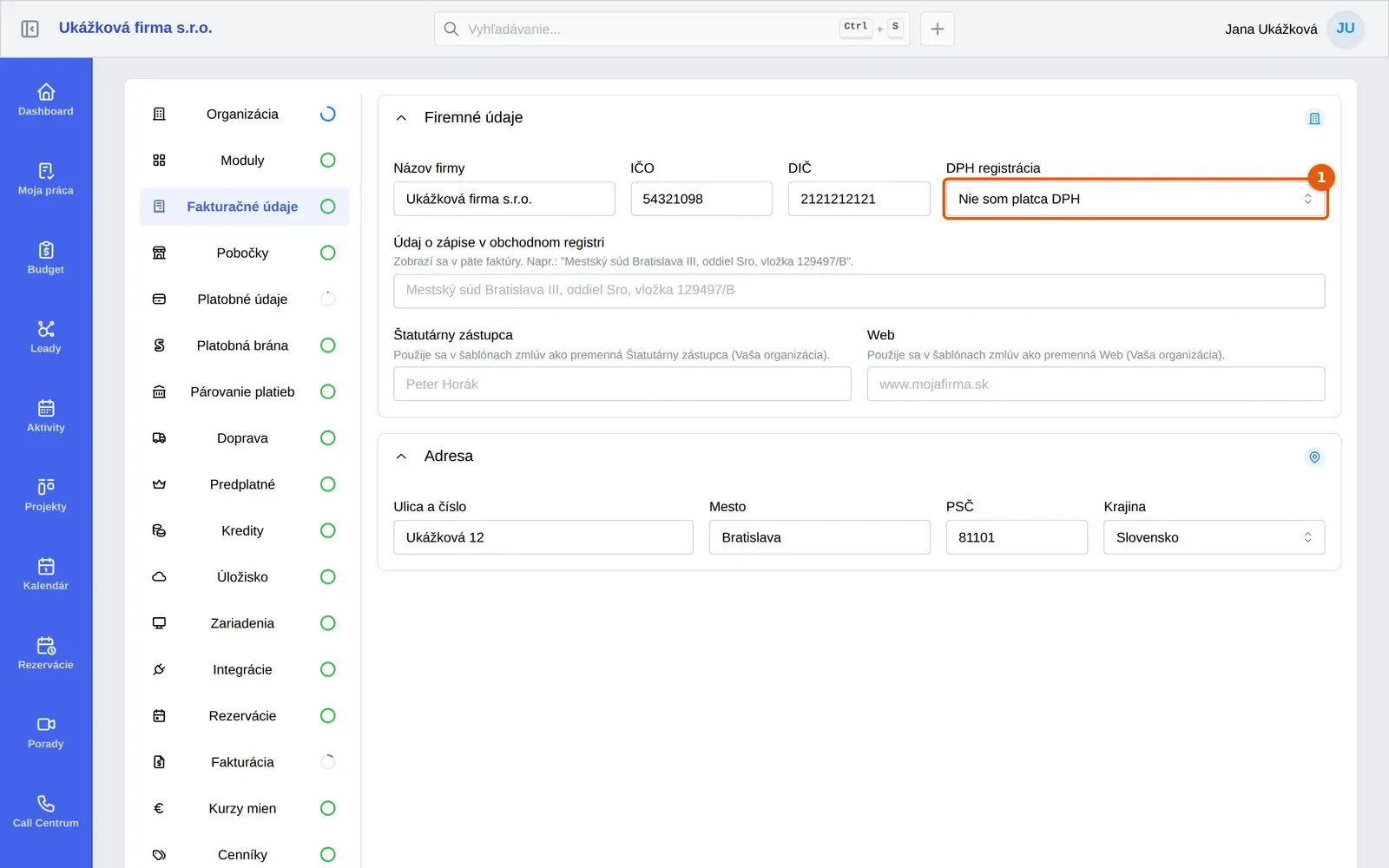Viewport: 1389px width, 868px height.
Task: Click the IČO field with 54321098
Action: tap(701, 199)
